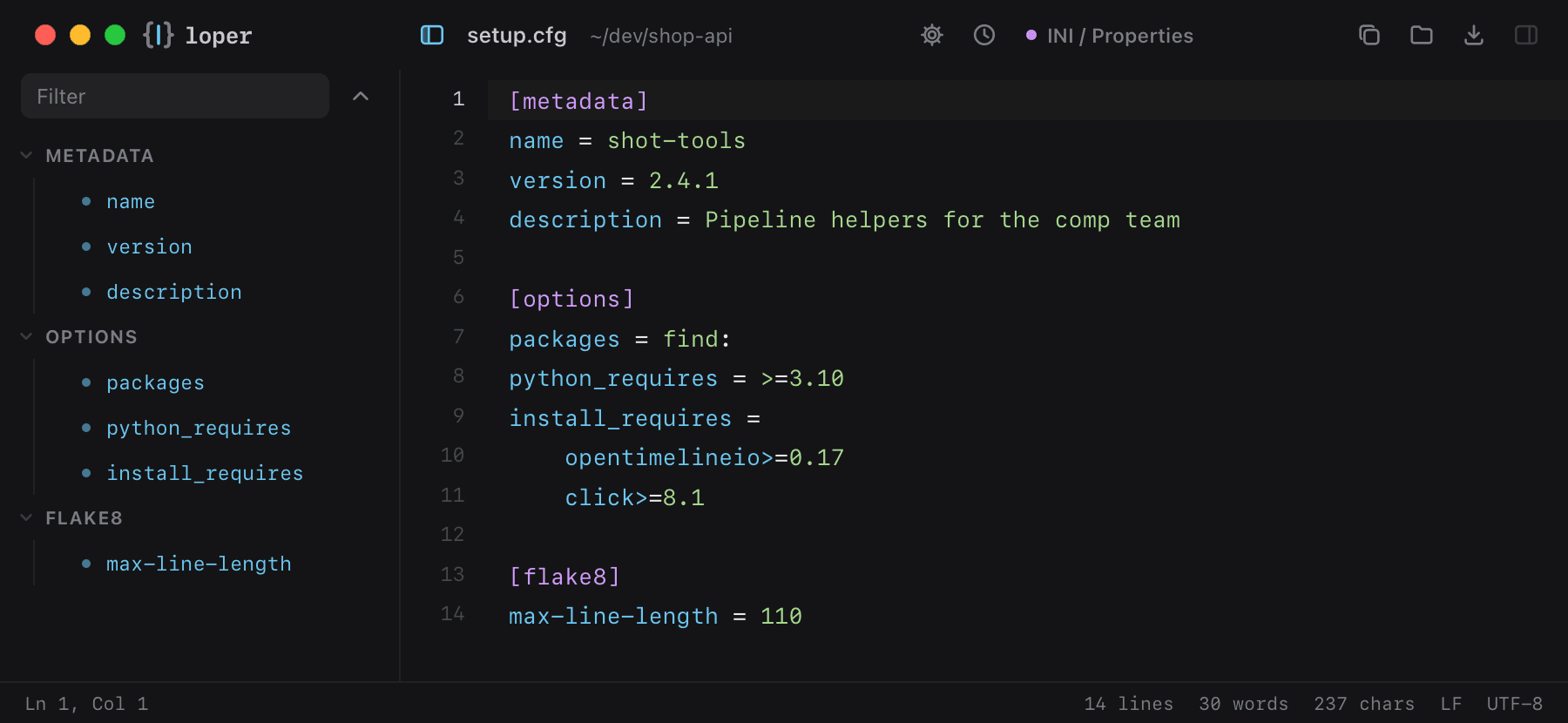Focus the Filter input field
Image resolution: width=1568 pixels, height=723 pixels.
(x=175, y=96)
